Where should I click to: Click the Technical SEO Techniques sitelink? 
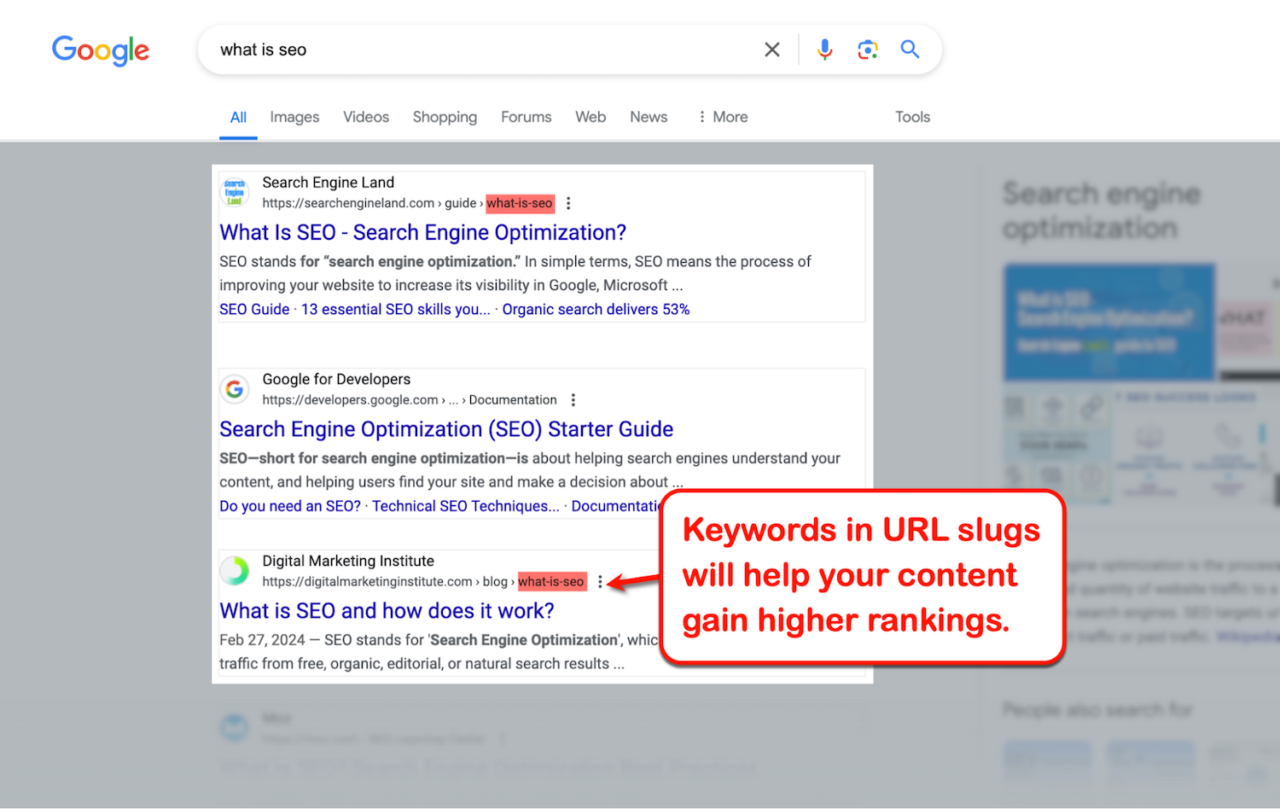click(x=465, y=506)
